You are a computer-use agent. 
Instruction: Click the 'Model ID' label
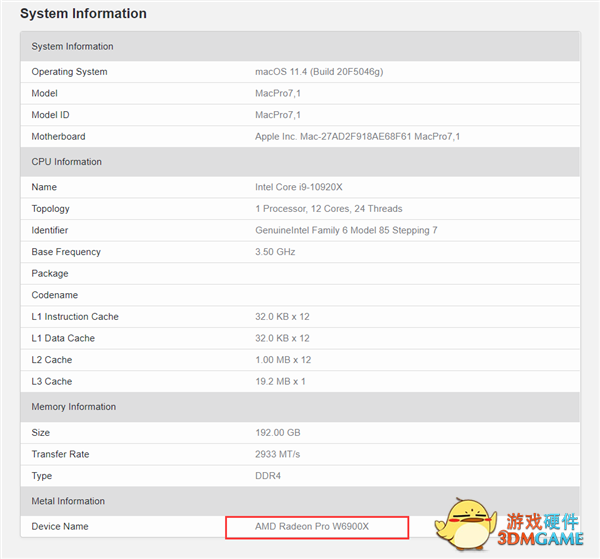coord(51,115)
